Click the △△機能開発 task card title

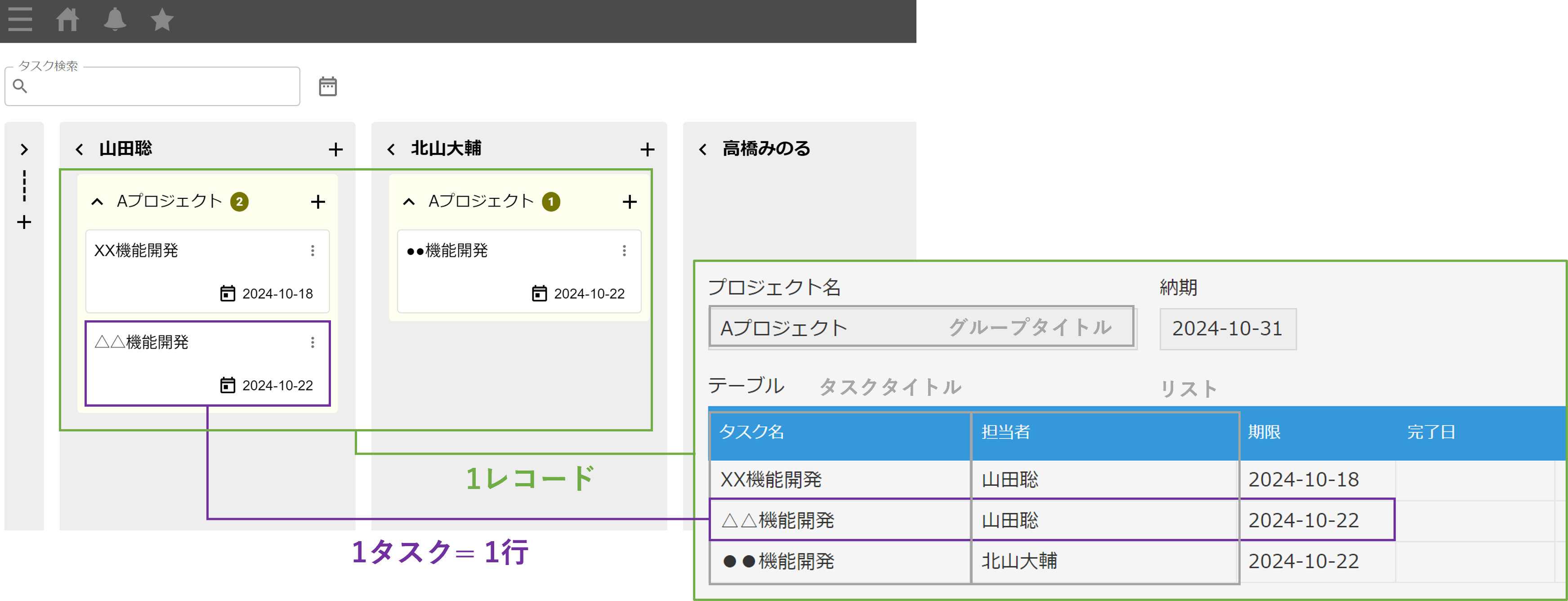[x=142, y=342]
